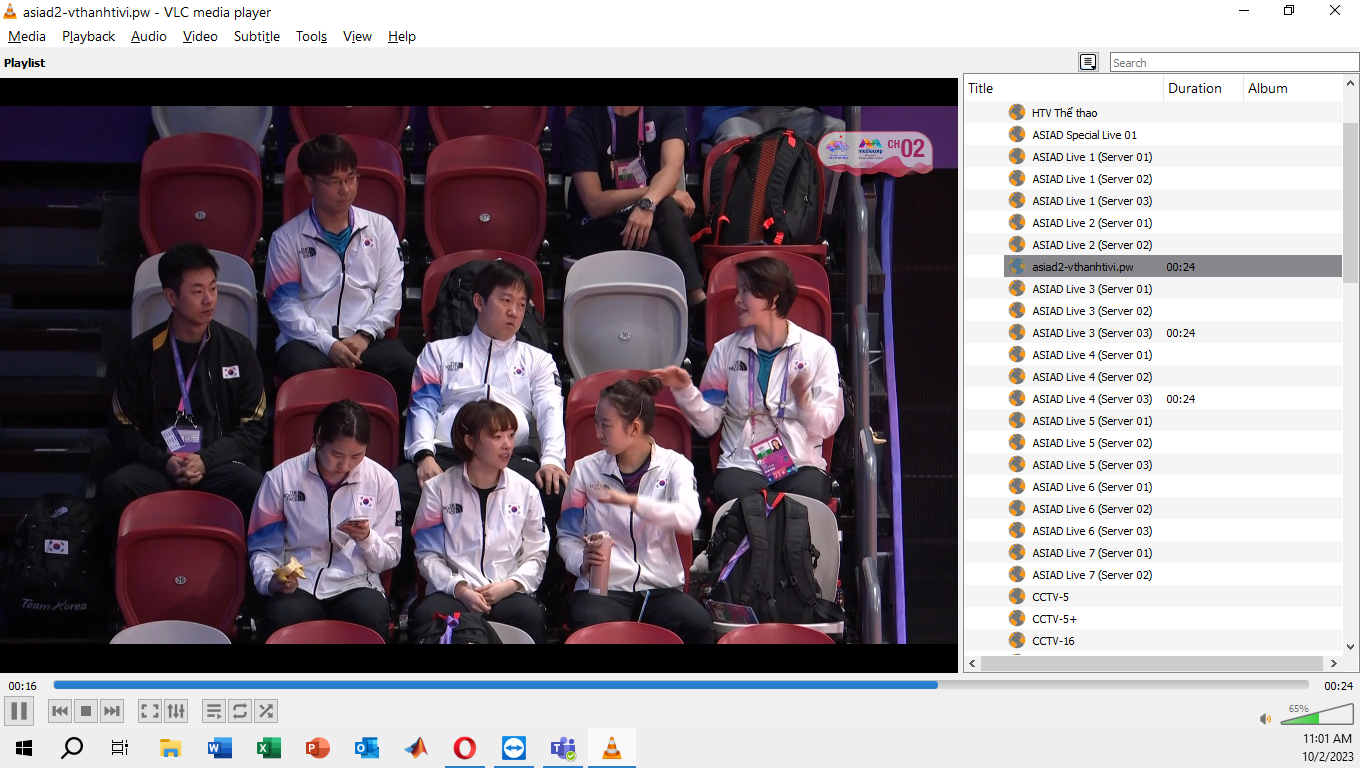The image size is (1360, 768).
Task: Open the Playback menu
Action: coord(89,36)
